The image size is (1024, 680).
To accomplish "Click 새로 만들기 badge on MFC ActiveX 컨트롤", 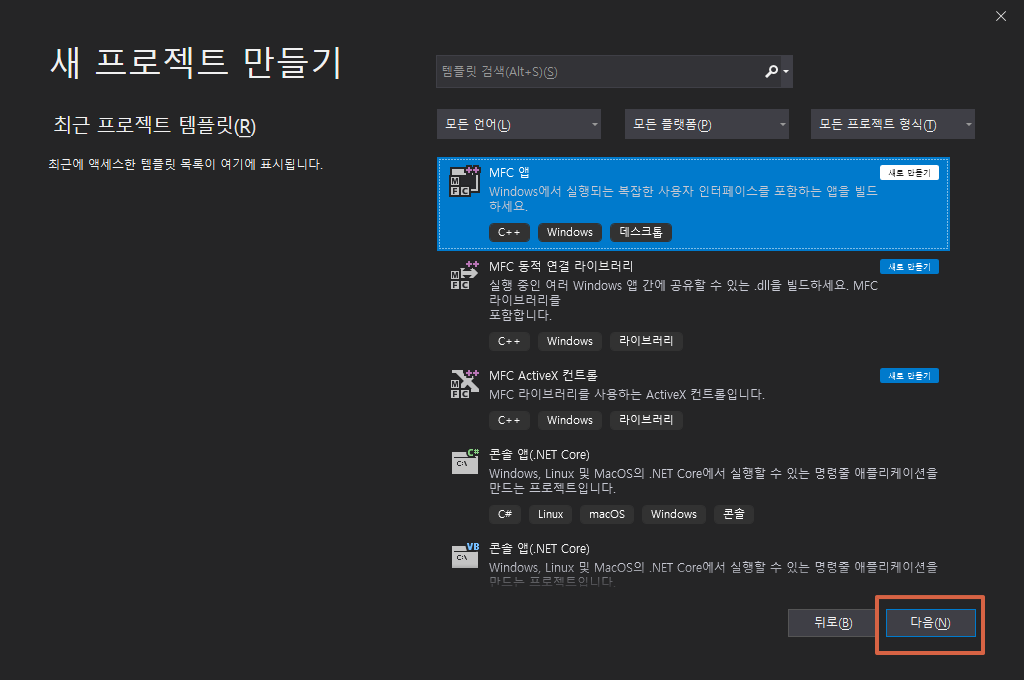I will point(909,376).
